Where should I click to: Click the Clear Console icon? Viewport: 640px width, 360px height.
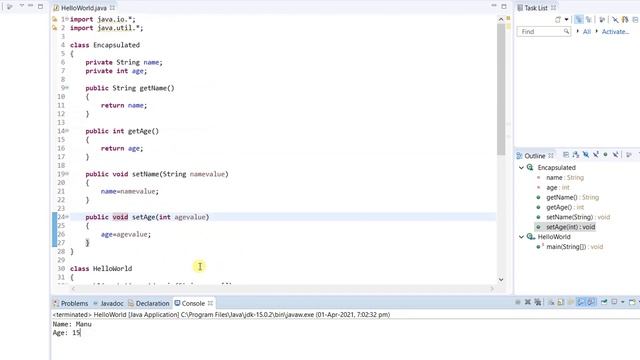click(x=551, y=302)
